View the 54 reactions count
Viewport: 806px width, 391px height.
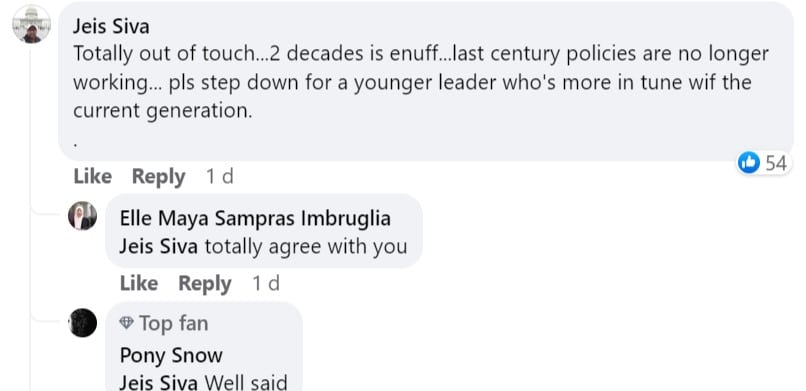click(x=776, y=163)
